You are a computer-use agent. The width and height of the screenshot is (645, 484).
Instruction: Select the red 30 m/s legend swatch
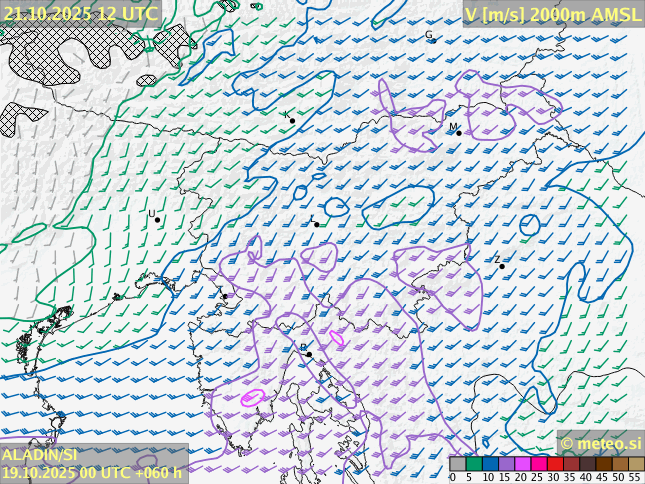click(x=554, y=464)
